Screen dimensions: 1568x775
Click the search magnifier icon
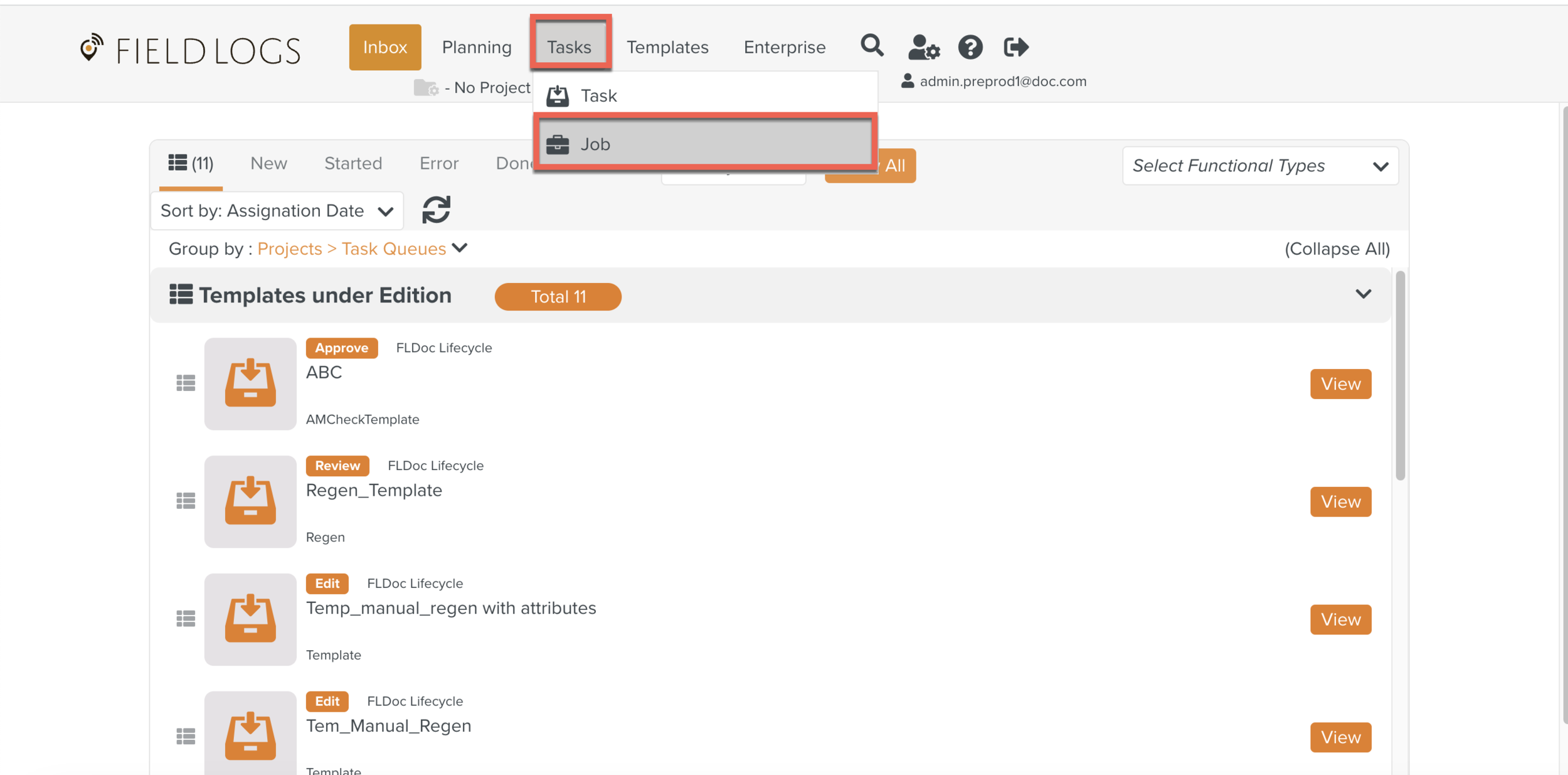click(871, 46)
